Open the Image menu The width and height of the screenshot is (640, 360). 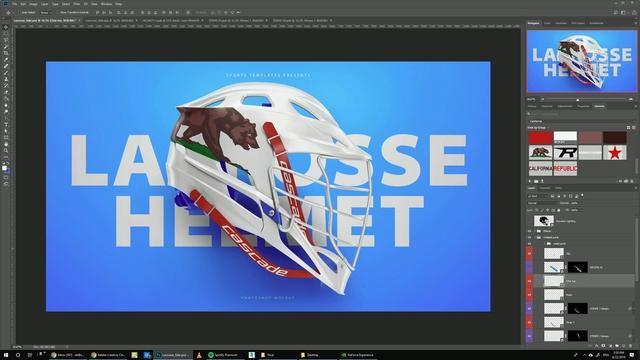33,4
